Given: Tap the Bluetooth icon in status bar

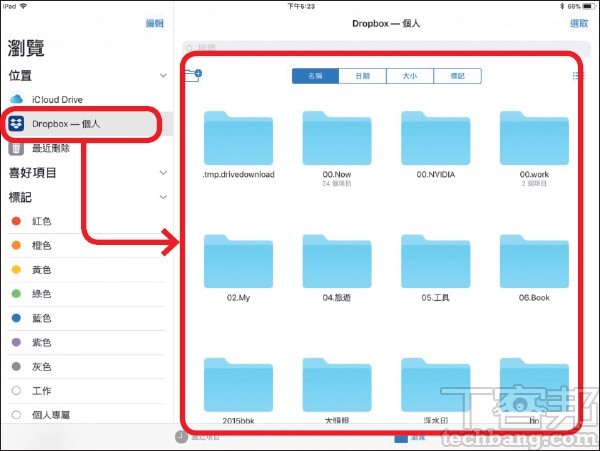Looking at the screenshot, I should (x=562, y=6).
